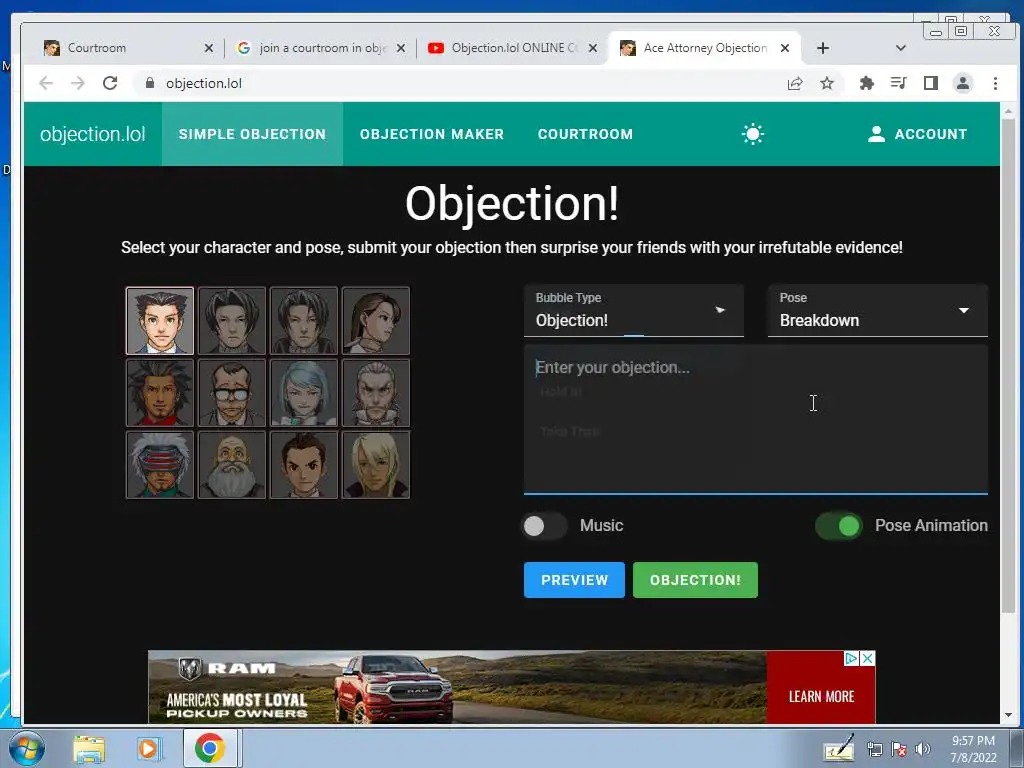Select Phoenix Wright character portrait

[x=160, y=321]
